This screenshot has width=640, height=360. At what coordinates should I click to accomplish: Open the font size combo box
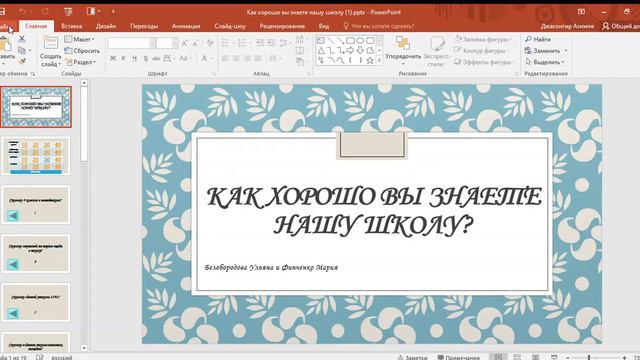pos(167,43)
